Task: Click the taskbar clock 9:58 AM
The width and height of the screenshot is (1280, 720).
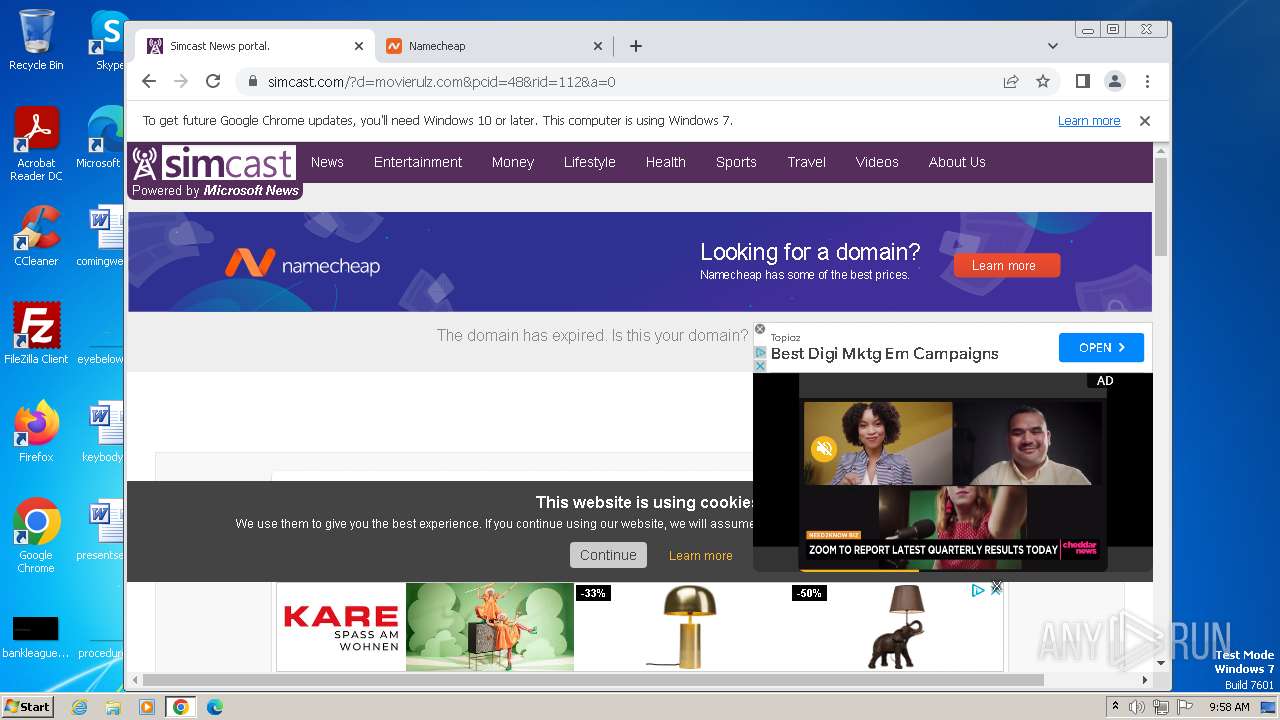Action: tap(1229, 707)
